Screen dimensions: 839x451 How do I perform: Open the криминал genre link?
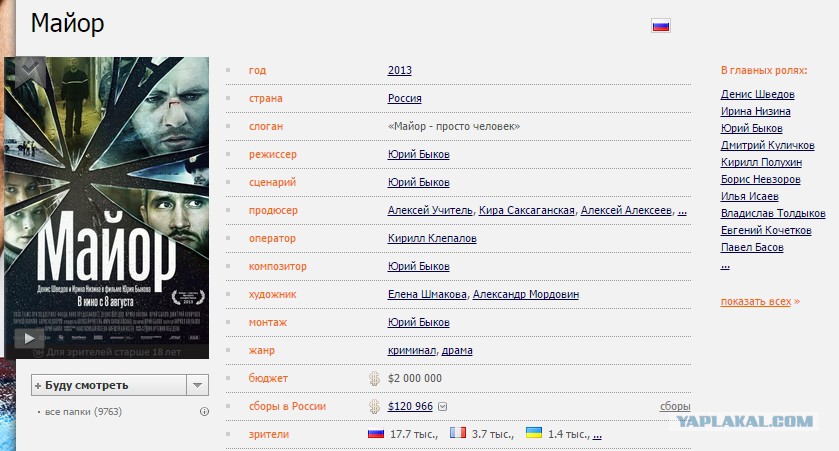(x=412, y=350)
